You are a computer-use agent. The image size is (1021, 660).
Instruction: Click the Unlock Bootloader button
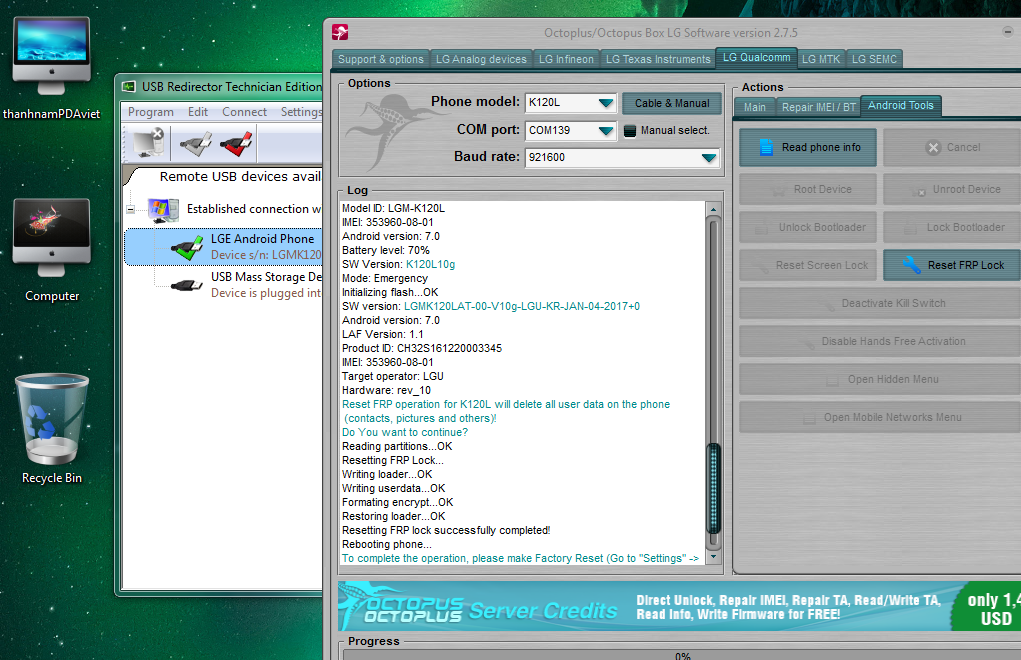[807, 227]
